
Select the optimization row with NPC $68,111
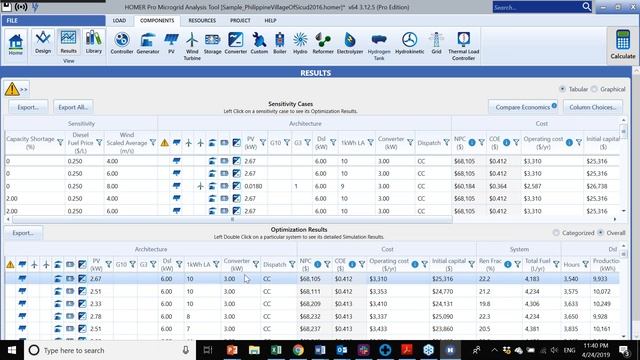coord(312,291)
